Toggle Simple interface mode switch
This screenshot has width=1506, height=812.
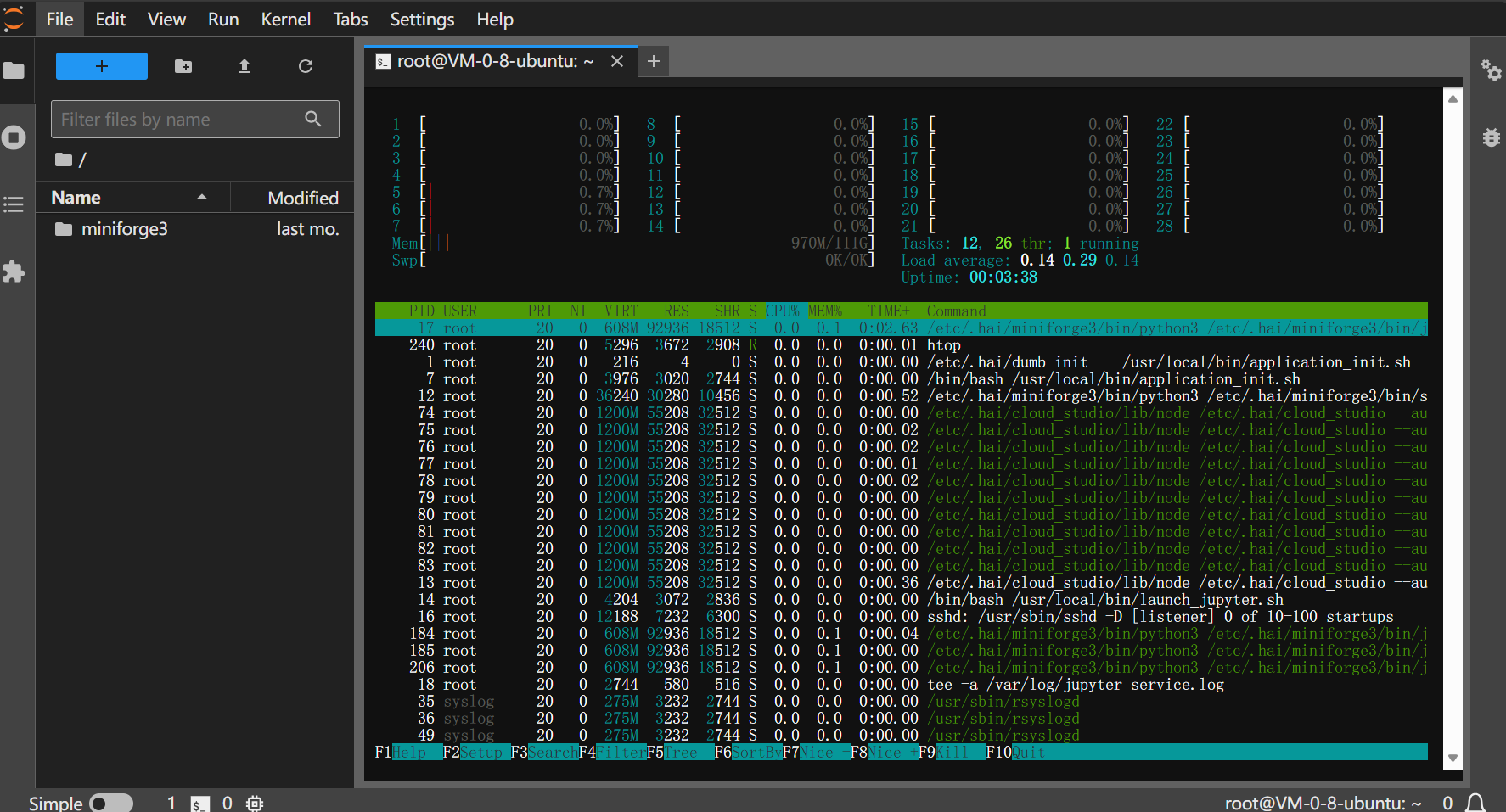(x=111, y=803)
